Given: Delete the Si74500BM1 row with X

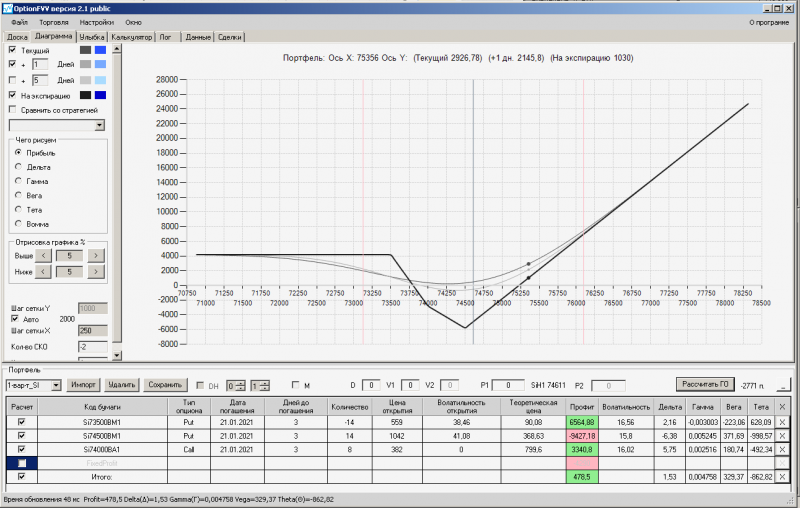Looking at the screenshot, I should tap(782, 436).
